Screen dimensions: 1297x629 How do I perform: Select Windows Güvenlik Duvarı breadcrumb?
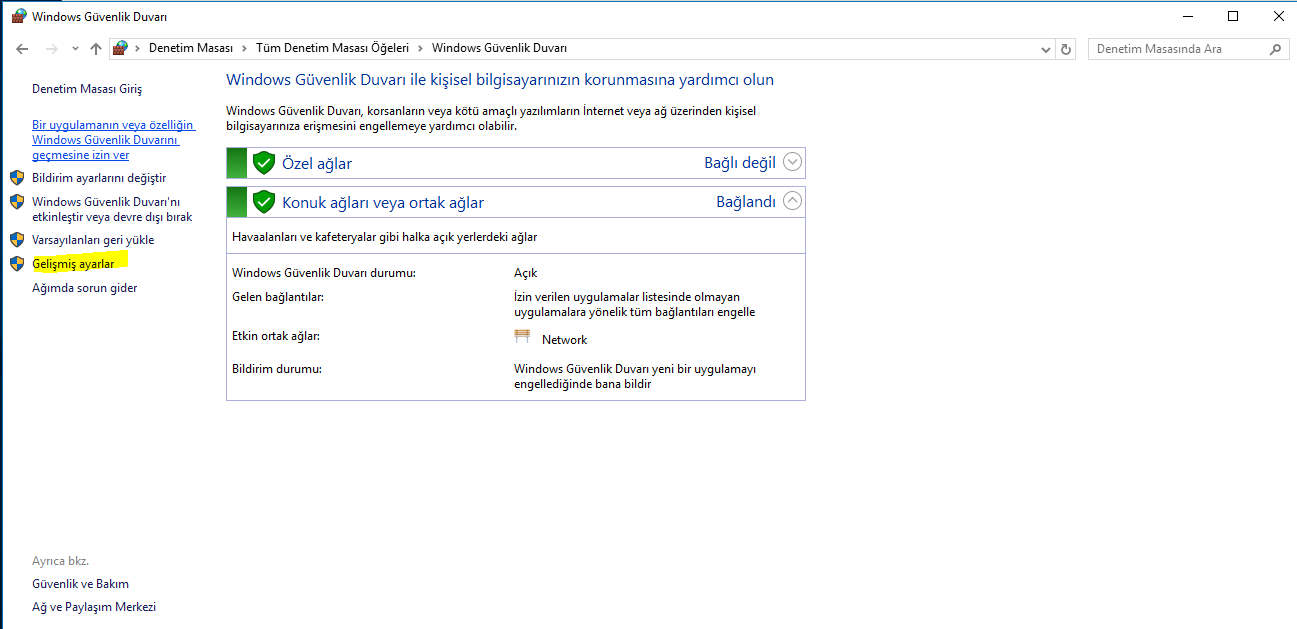499,48
